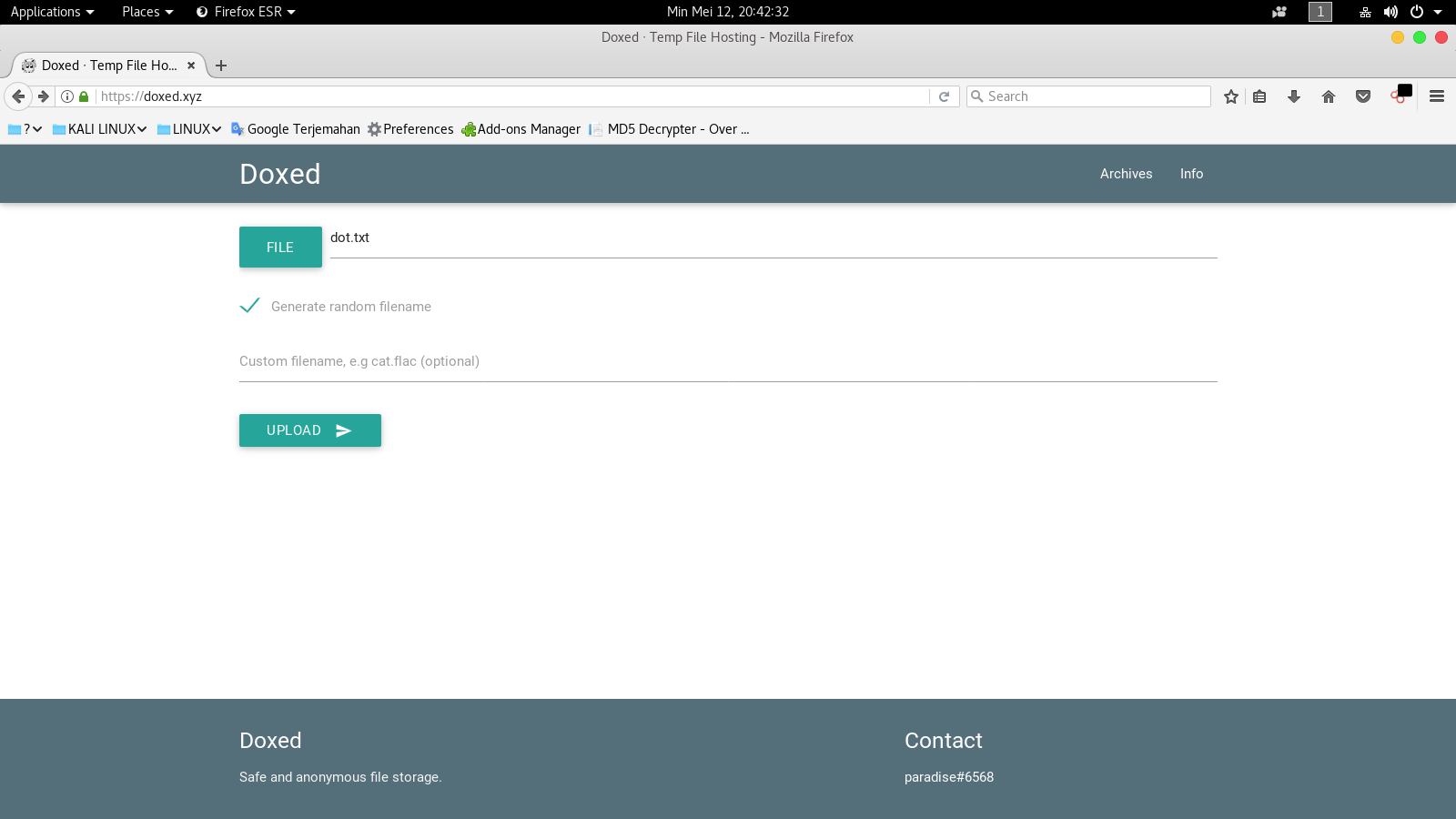Click the green padlock security icon
Screen dimensions: 1456x819
pyautogui.click(x=84, y=96)
